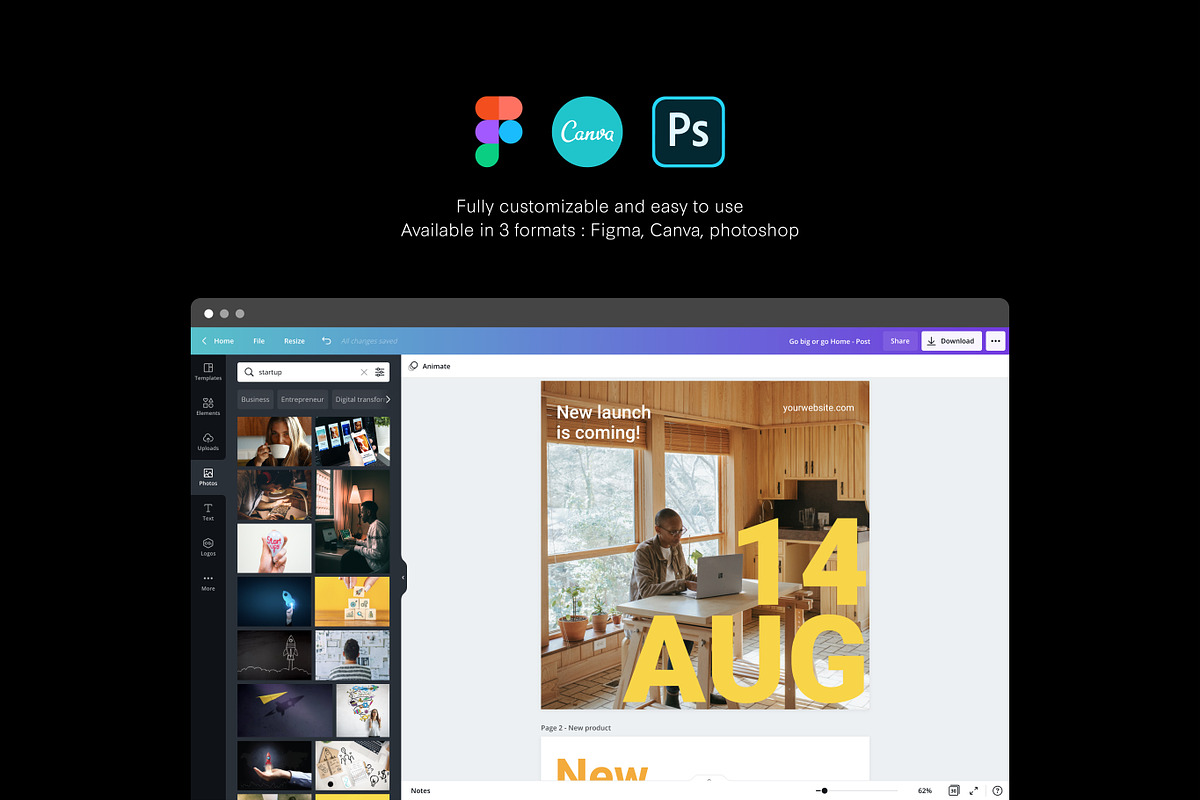
Task: Click the Animate button
Action: 430,366
